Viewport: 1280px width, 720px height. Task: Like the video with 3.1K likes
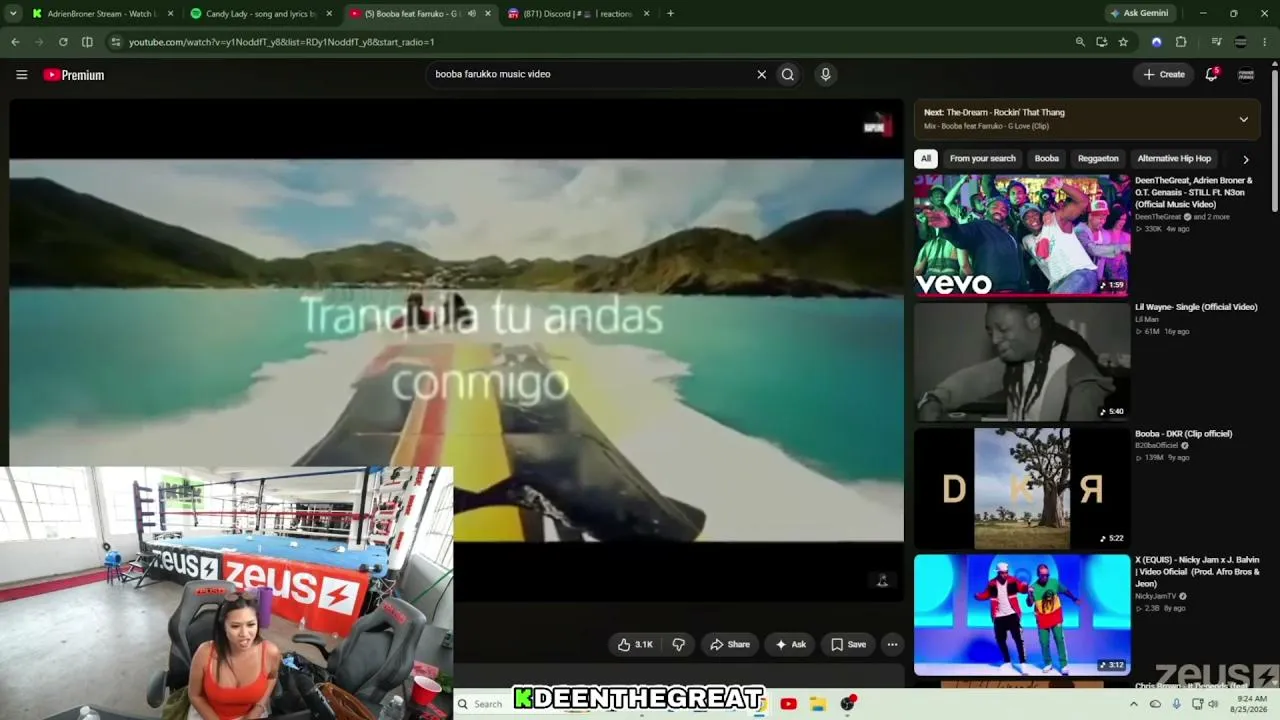(635, 644)
